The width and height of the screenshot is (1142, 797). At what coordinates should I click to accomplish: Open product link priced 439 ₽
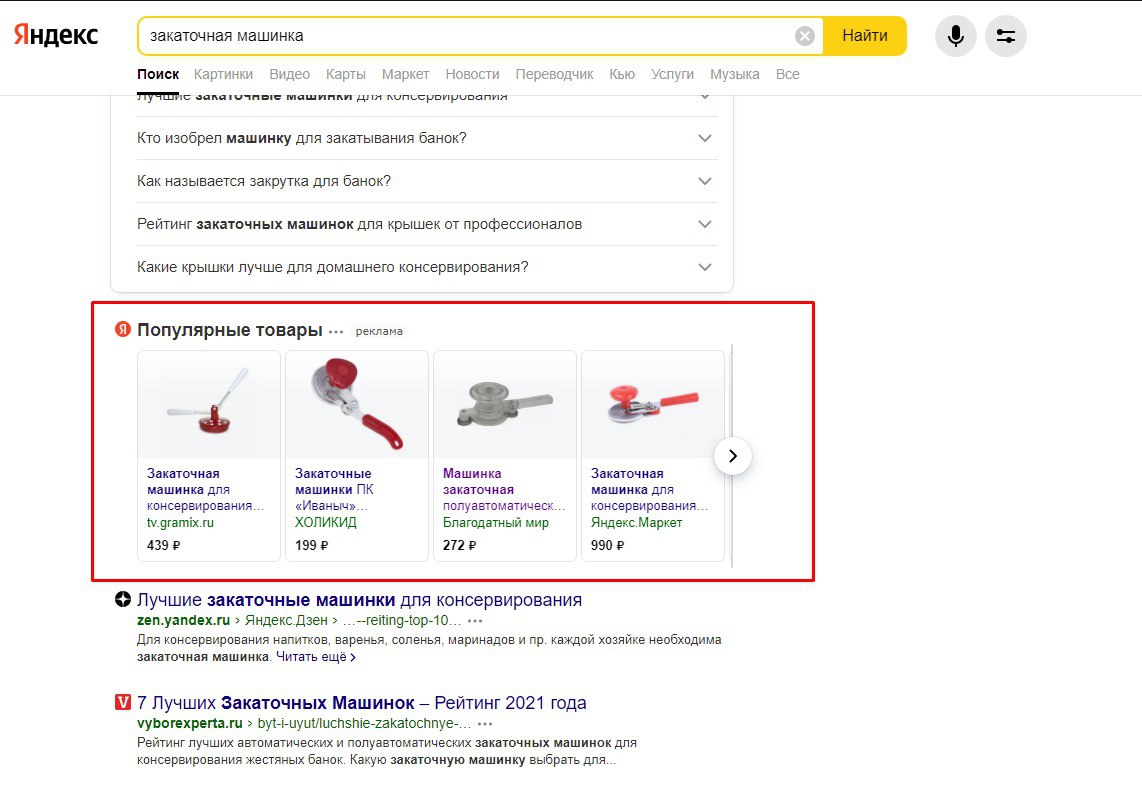(205, 490)
